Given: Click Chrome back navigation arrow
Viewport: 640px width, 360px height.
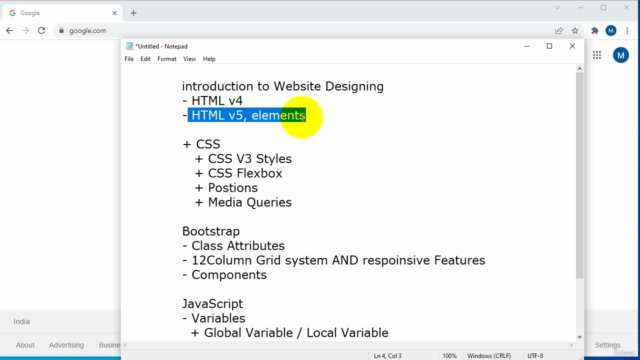Looking at the screenshot, I should (x=9, y=31).
